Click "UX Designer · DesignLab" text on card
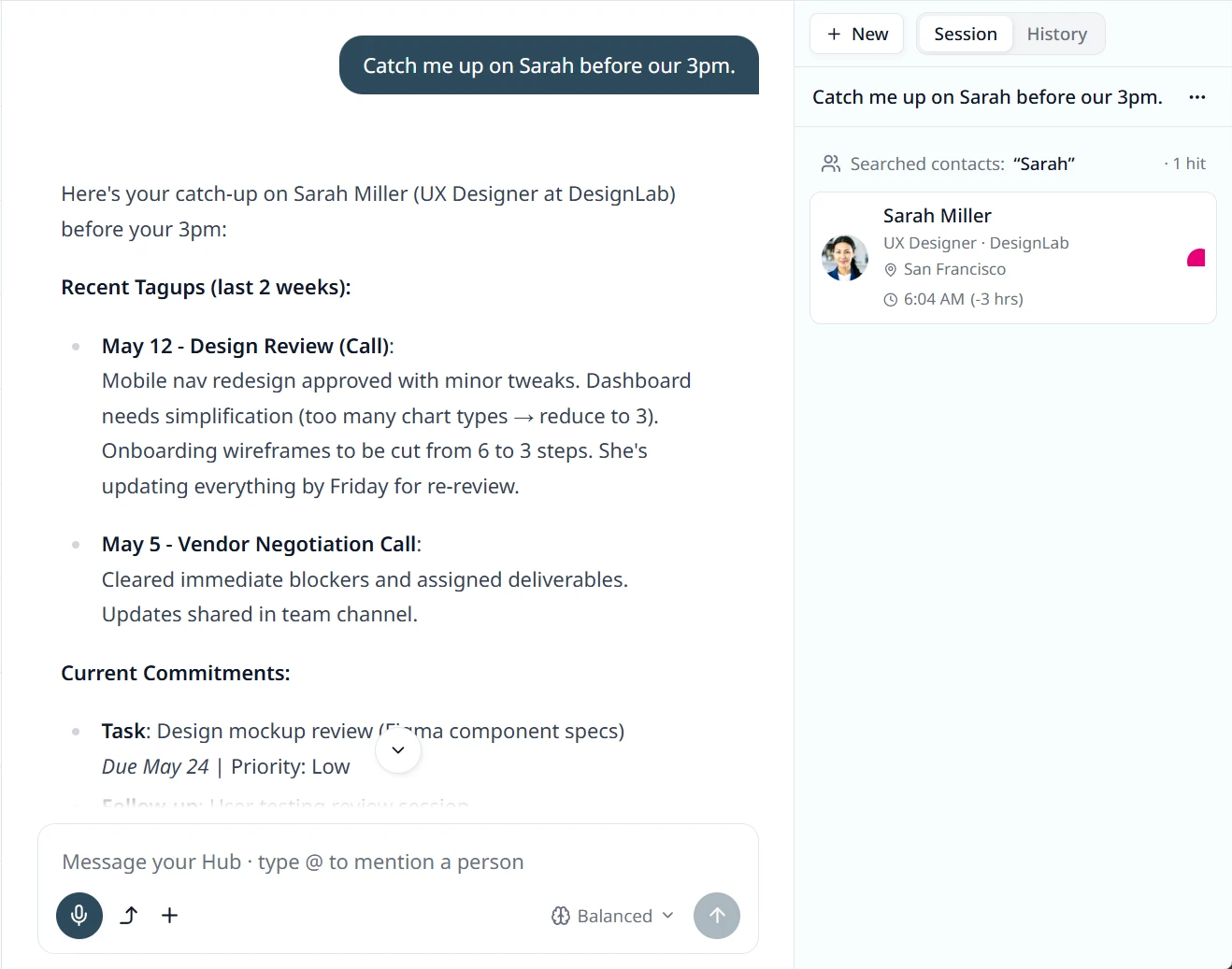 pyautogui.click(x=976, y=243)
